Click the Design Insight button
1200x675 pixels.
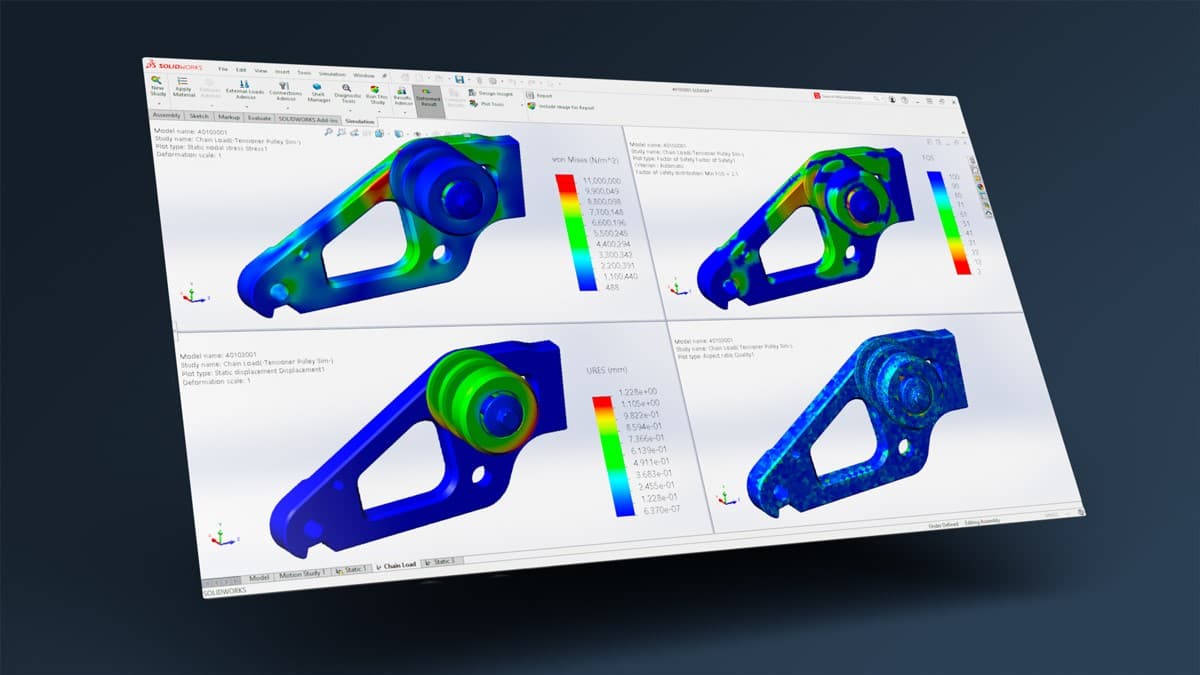[x=490, y=93]
